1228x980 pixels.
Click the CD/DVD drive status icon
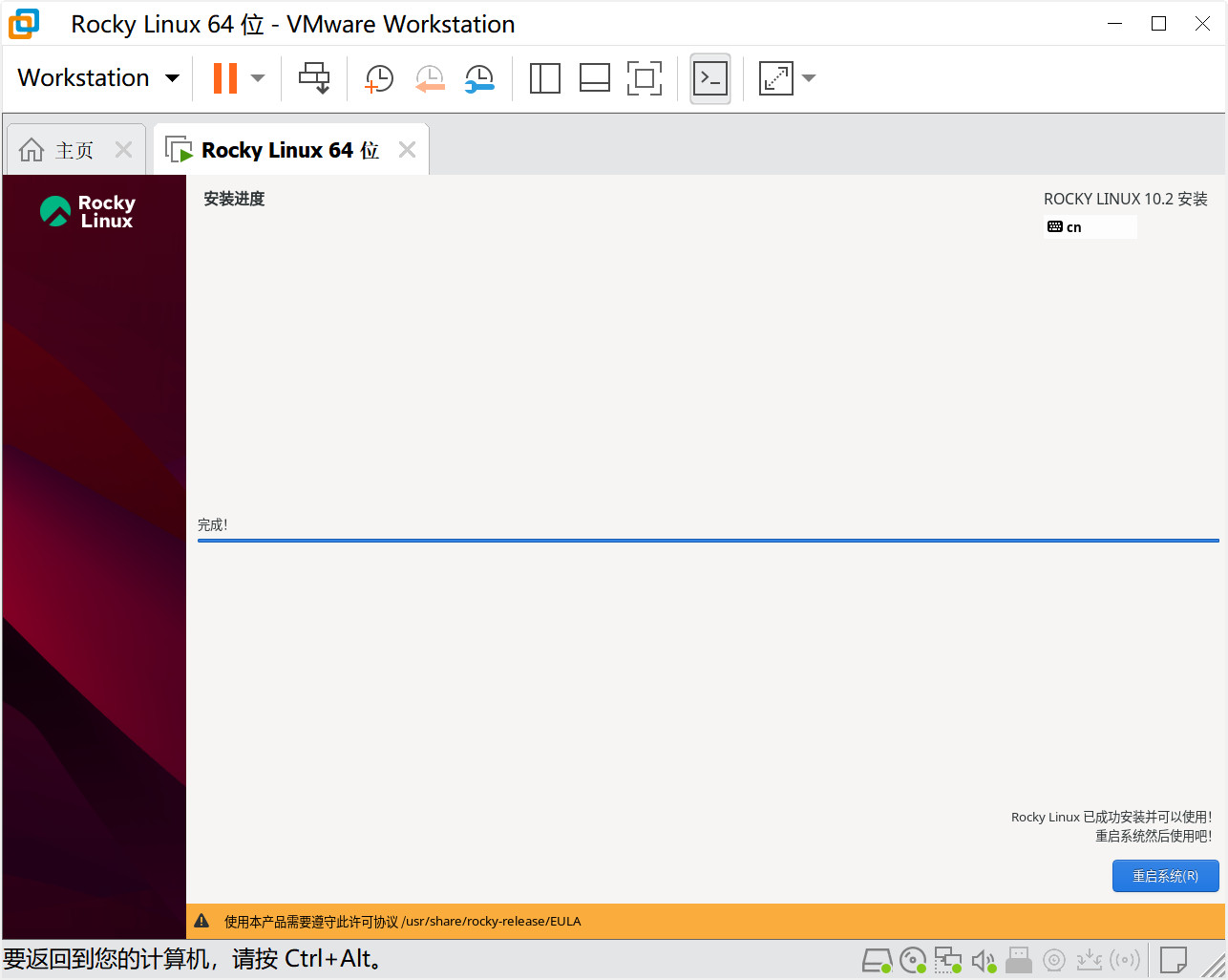click(913, 960)
